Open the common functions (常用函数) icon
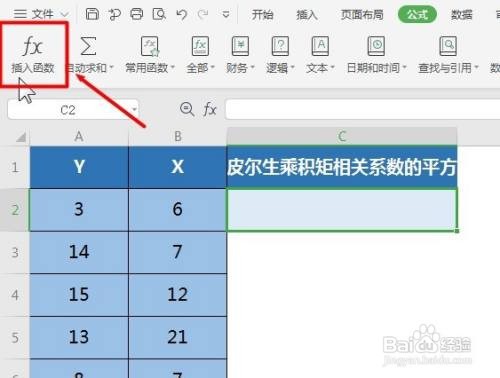 [x=150, y=46]
